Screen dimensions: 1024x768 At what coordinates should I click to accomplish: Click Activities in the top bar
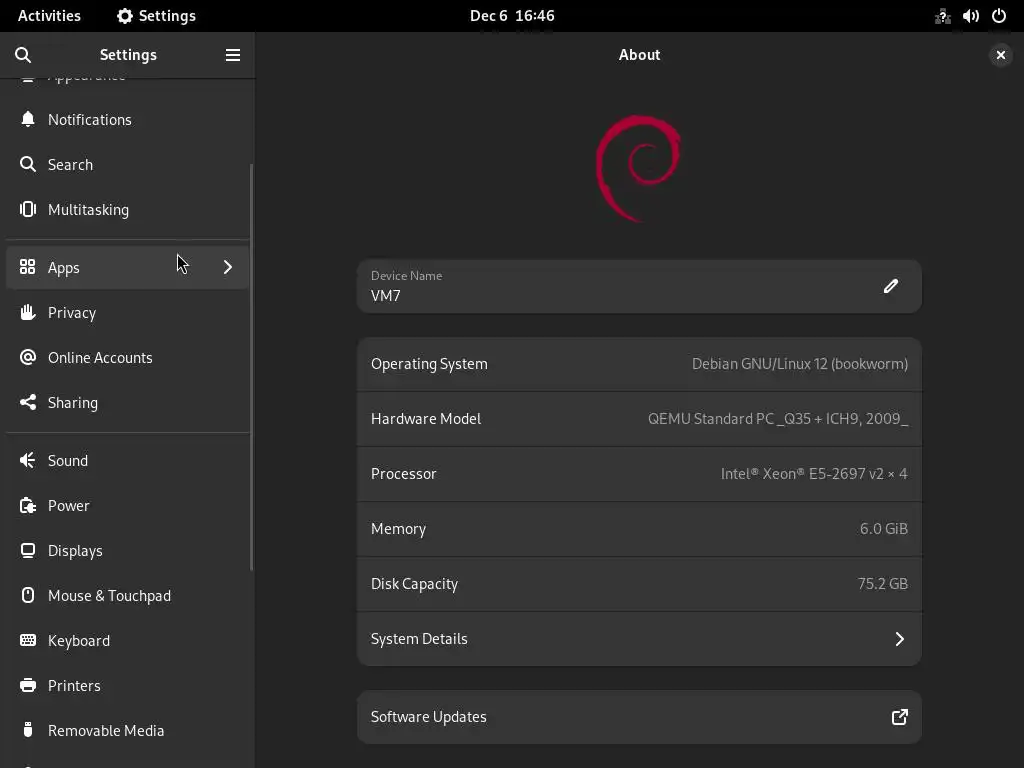point(49,16)
